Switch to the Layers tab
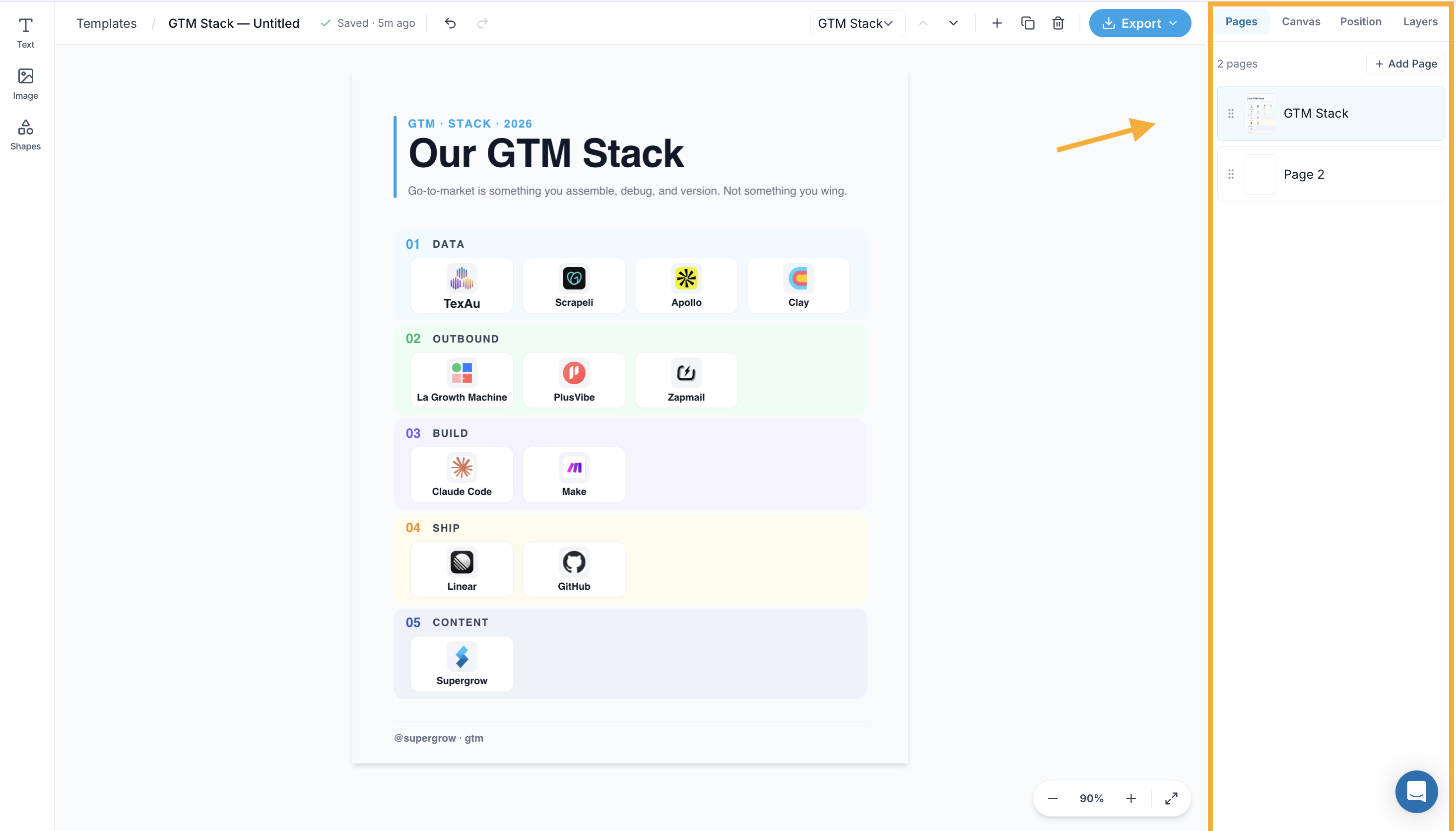 click(x=1420, y=22)
